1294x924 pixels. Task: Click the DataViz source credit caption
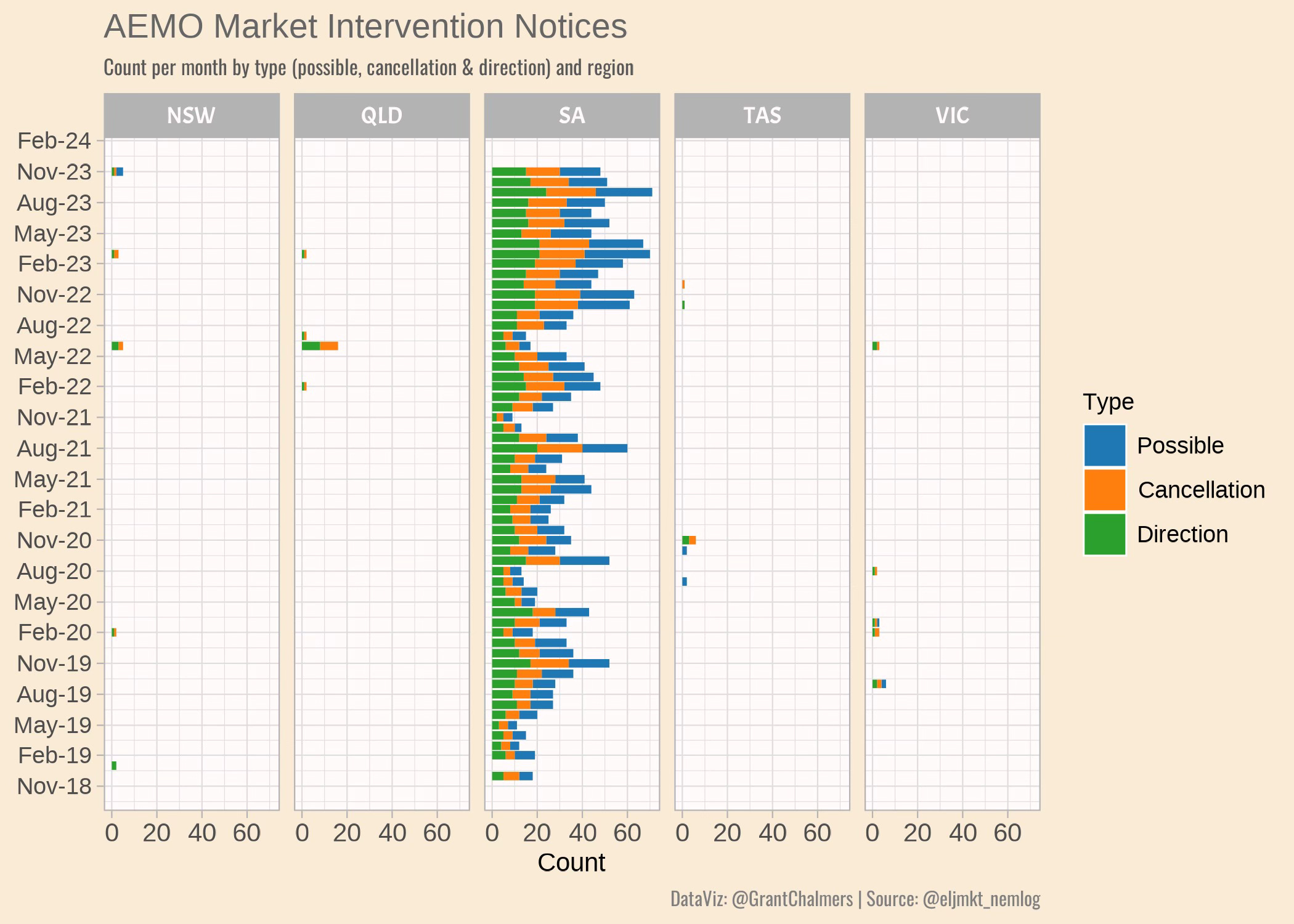(x=855, y=899)
